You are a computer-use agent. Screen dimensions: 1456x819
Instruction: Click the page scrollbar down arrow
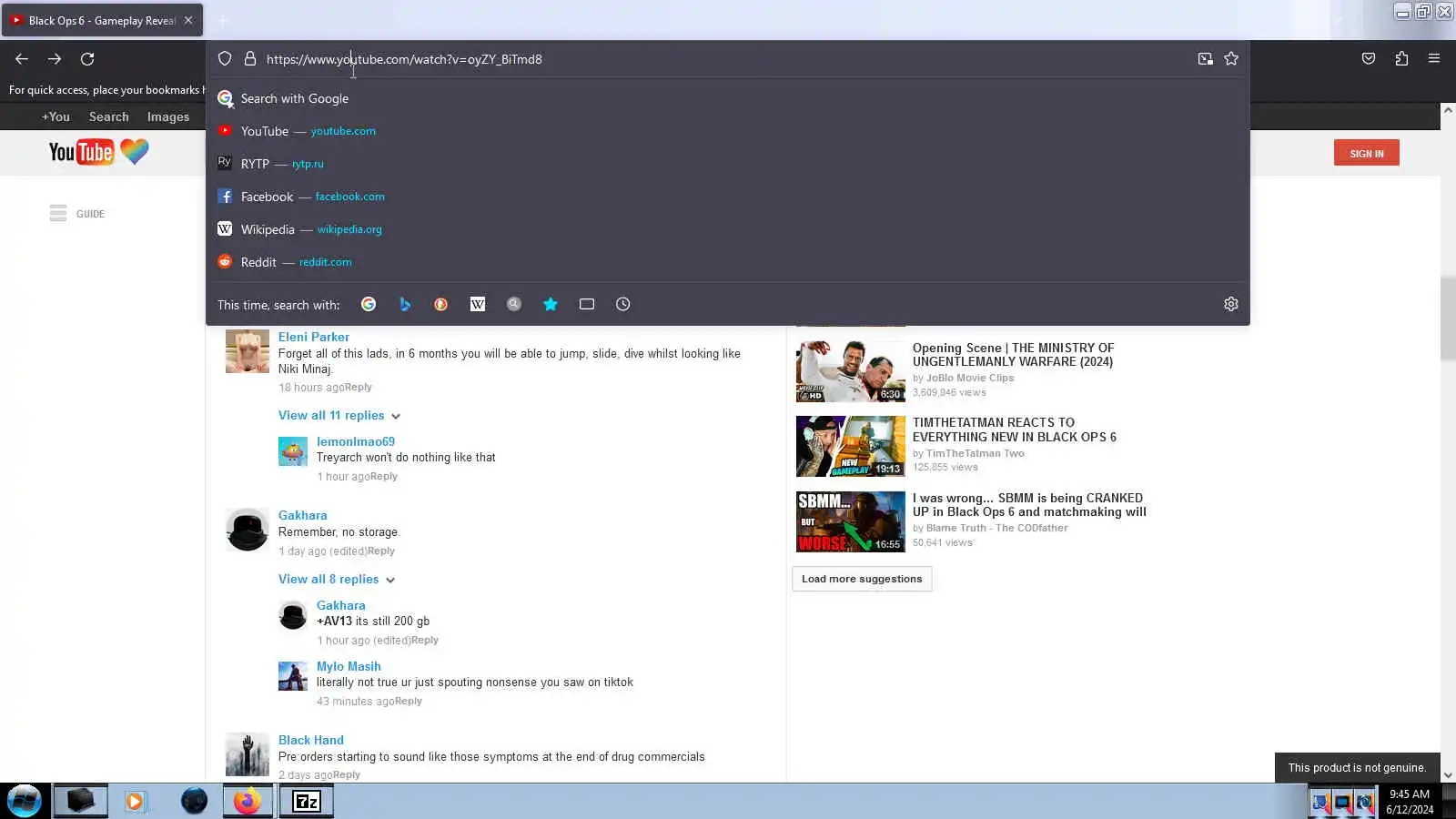tap(1448, 775)
